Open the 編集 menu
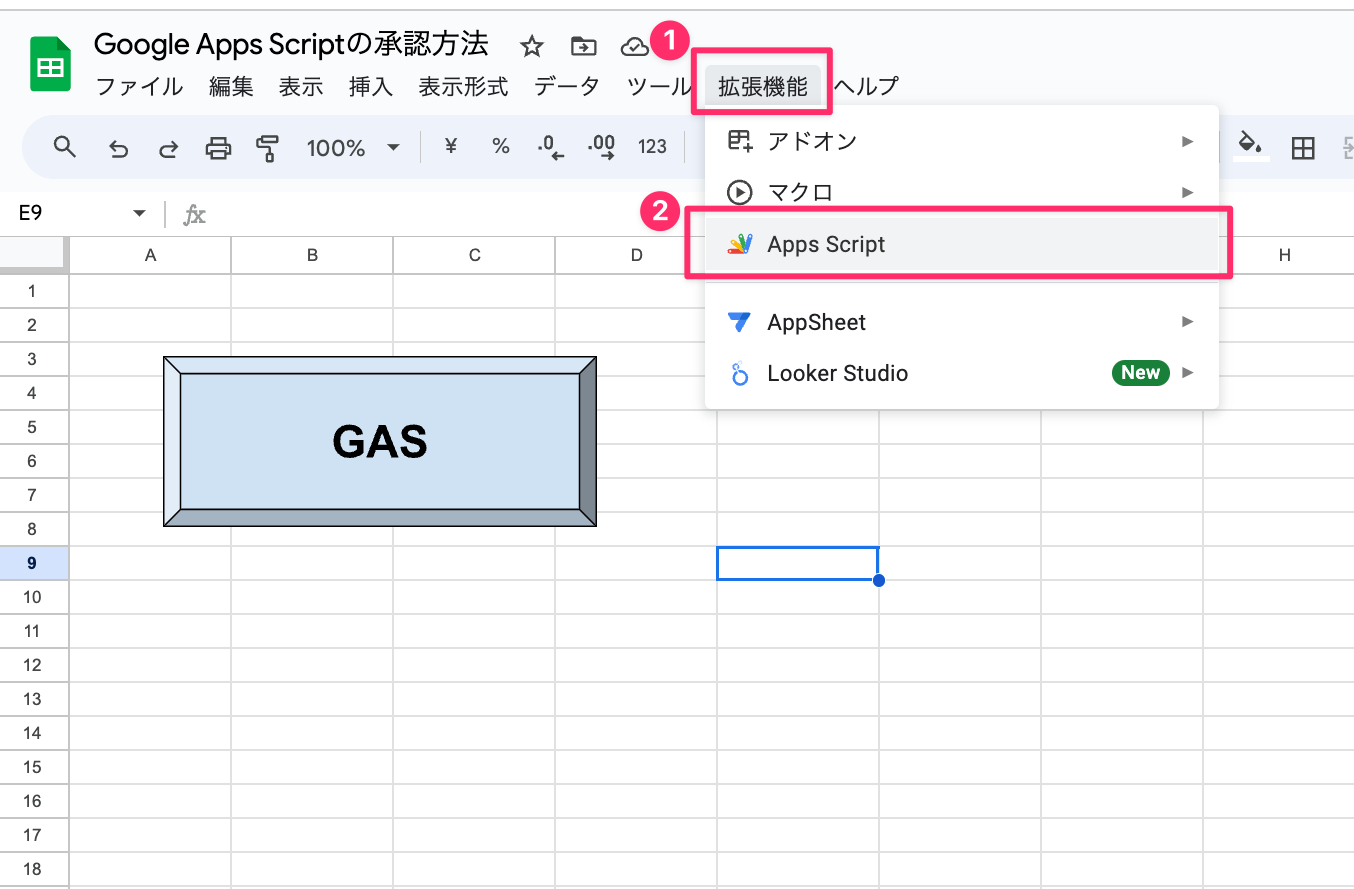 coord(231,87)
